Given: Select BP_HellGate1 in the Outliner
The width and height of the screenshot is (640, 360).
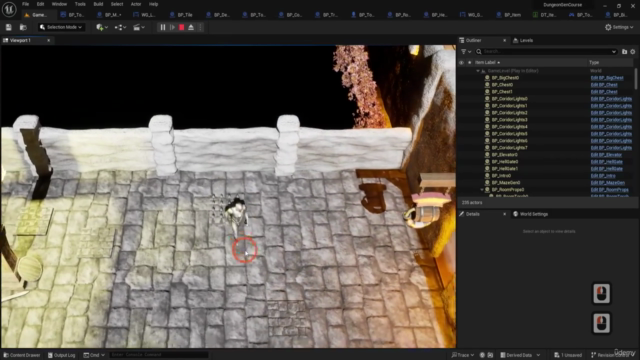Looking at the screenshot, I should (505, 169).
